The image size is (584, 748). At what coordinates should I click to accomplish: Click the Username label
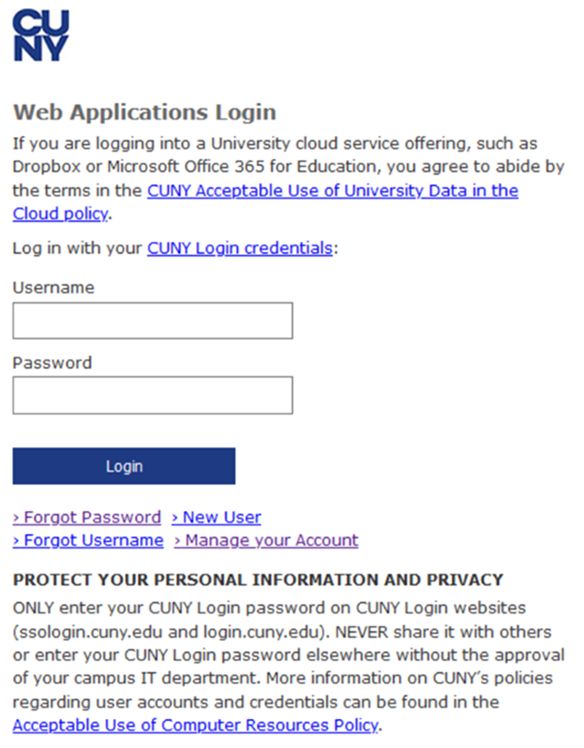pos(53,288)
